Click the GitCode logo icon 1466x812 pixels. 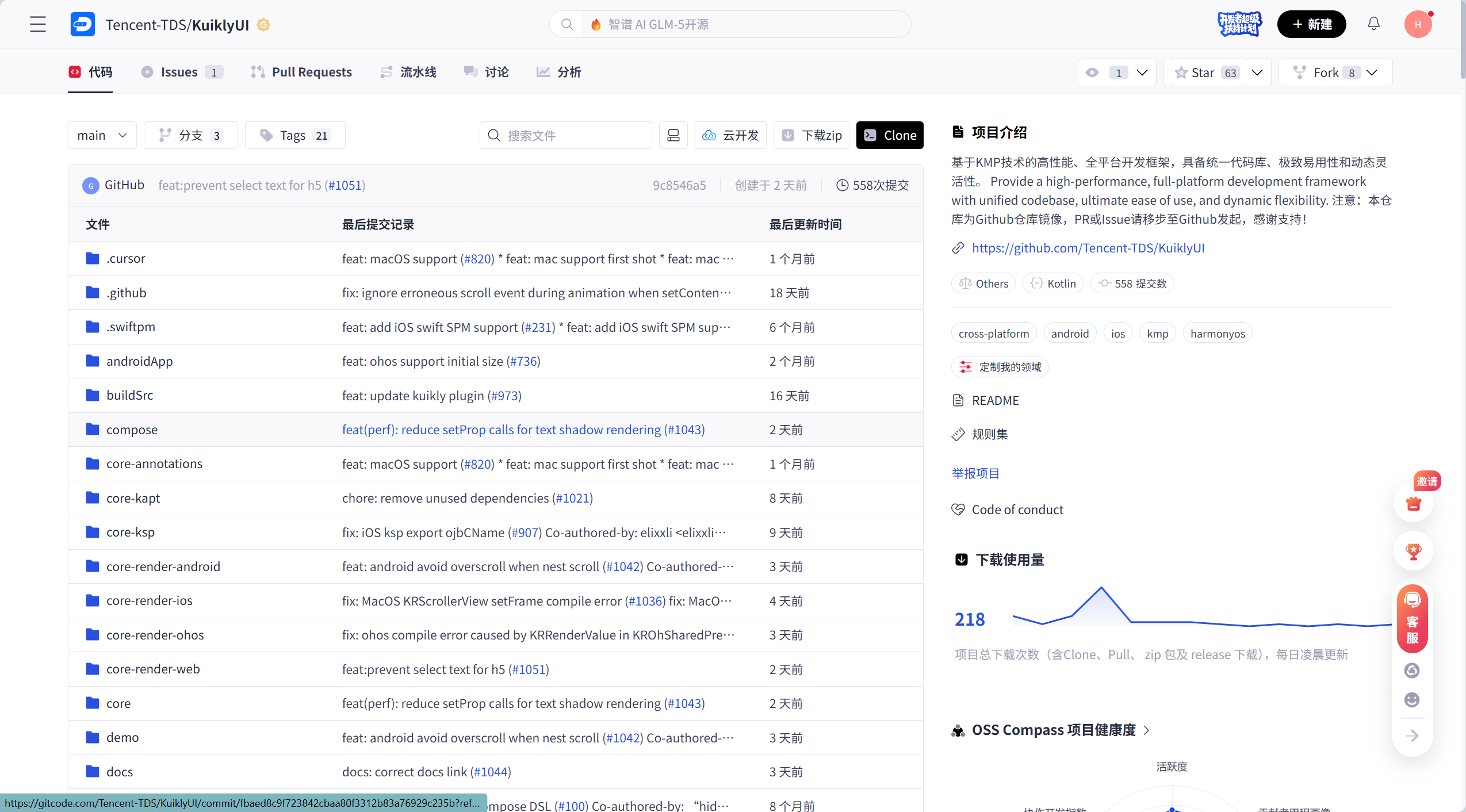pyautogui.click(x=83, y=24)
